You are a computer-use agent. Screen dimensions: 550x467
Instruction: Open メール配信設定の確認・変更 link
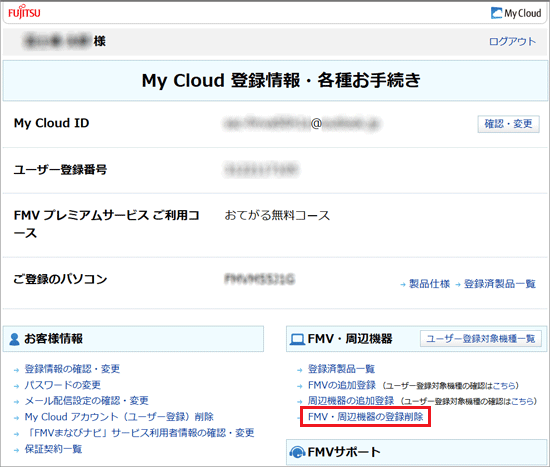pyautogui.click(x=87, y=401)
